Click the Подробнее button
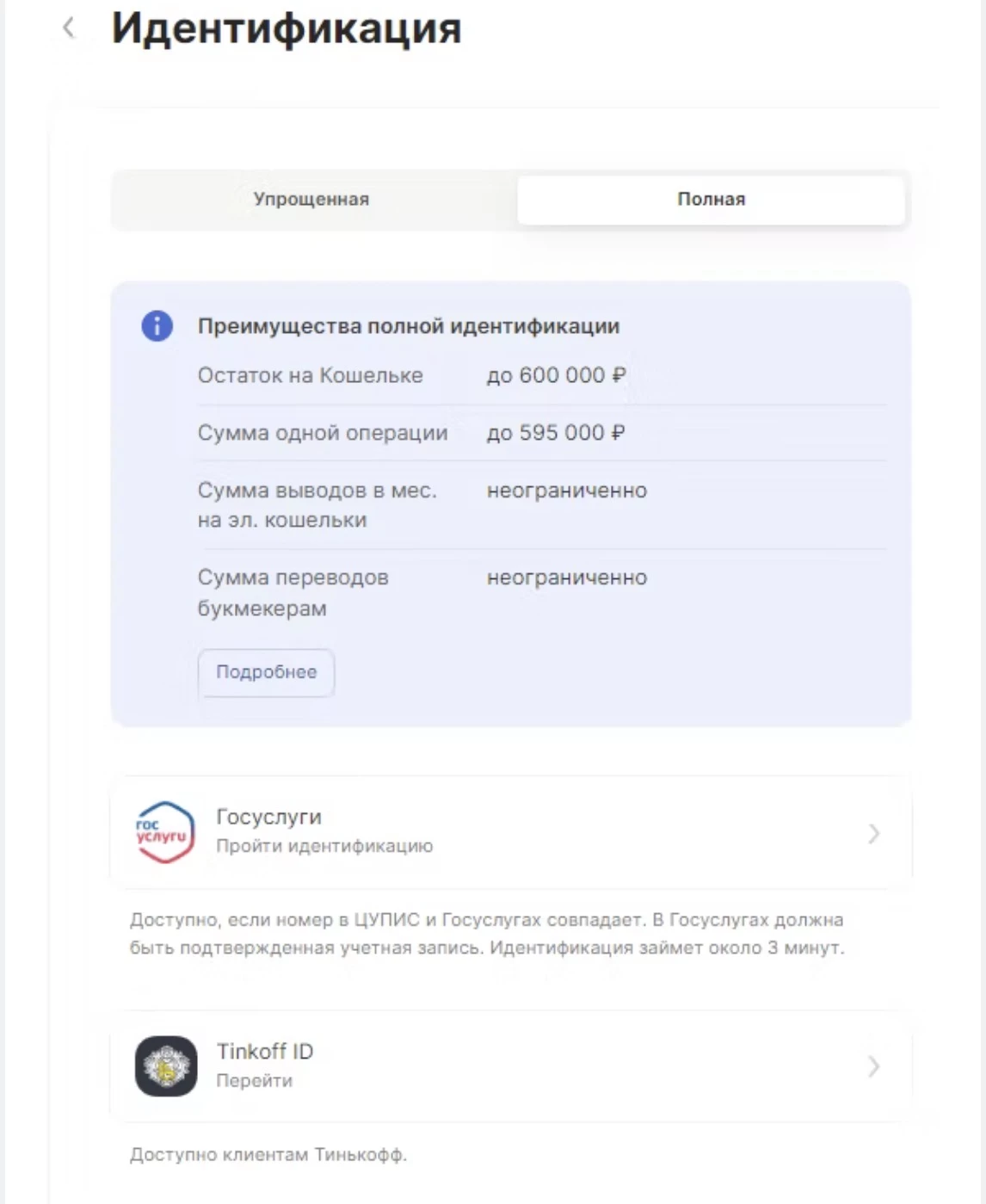This screenshot has height=1204, width=986. 266,672
